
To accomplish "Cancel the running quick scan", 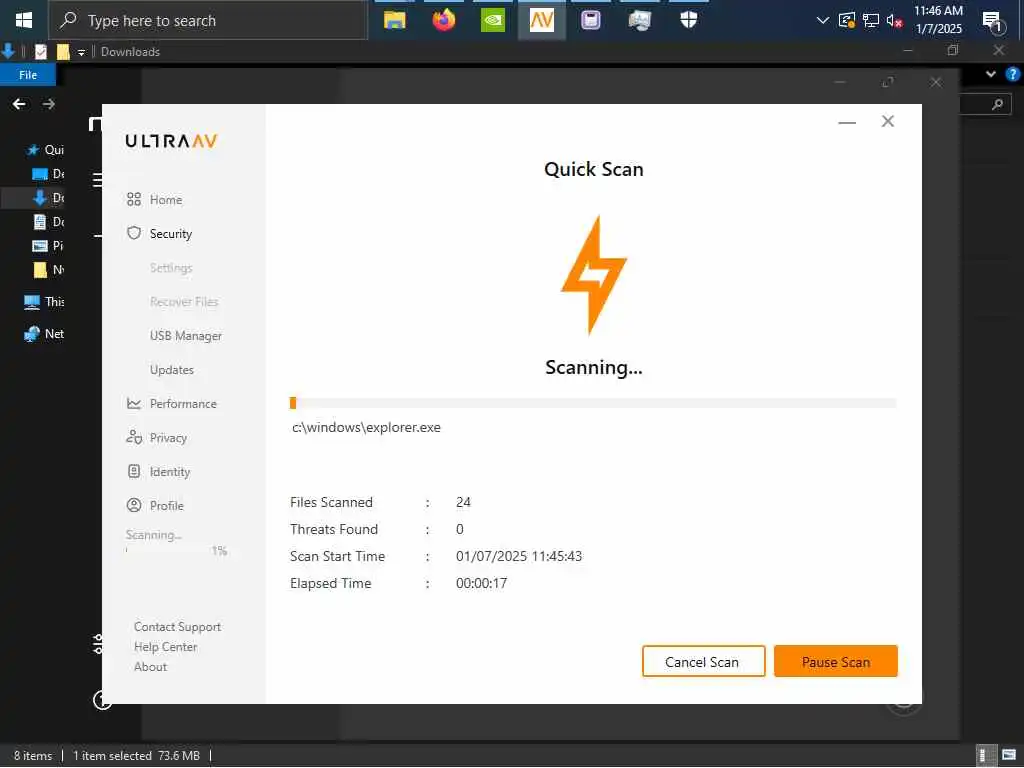I will coord(703,662).
